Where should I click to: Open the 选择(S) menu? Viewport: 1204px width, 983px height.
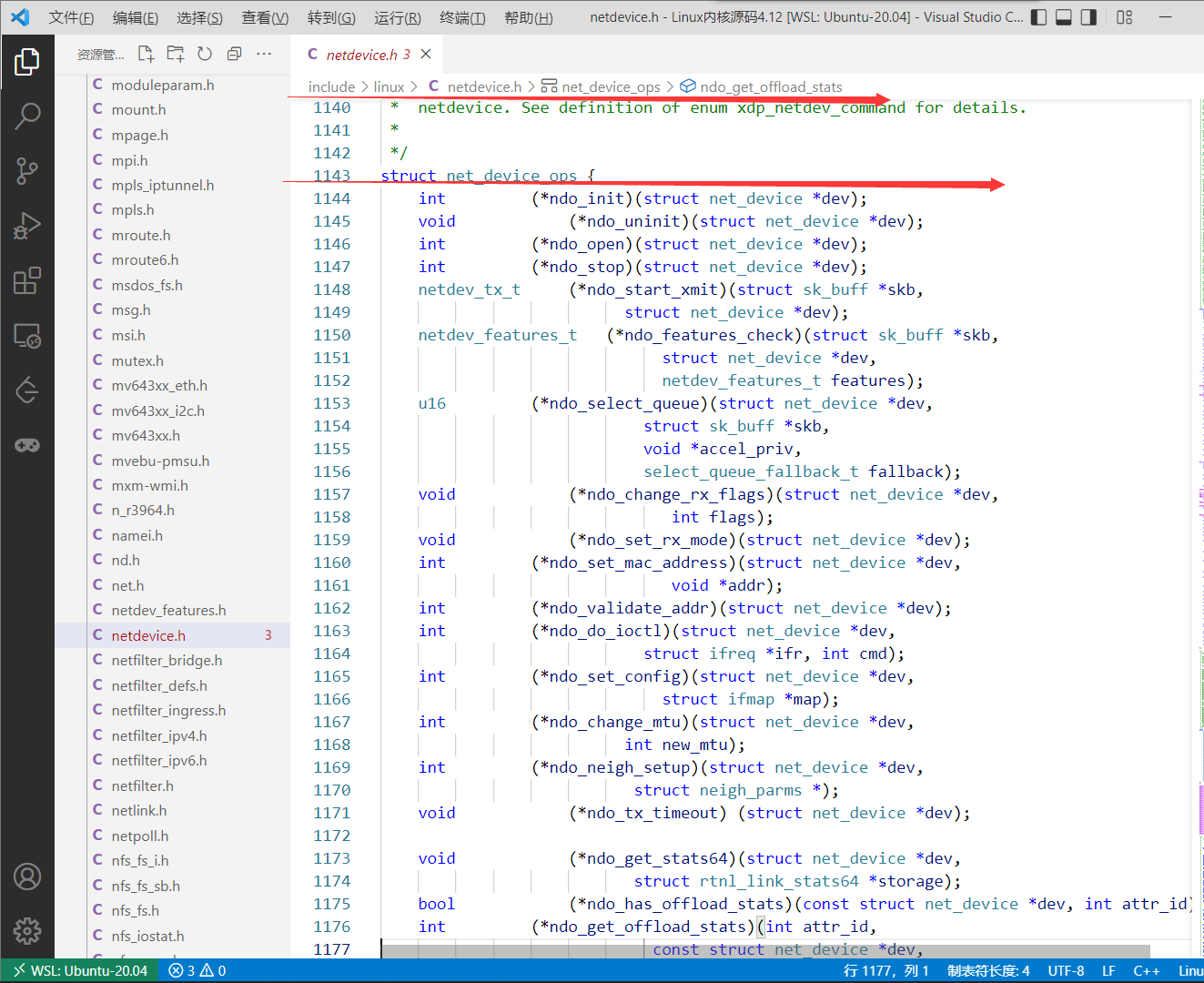tap(199, 17)
